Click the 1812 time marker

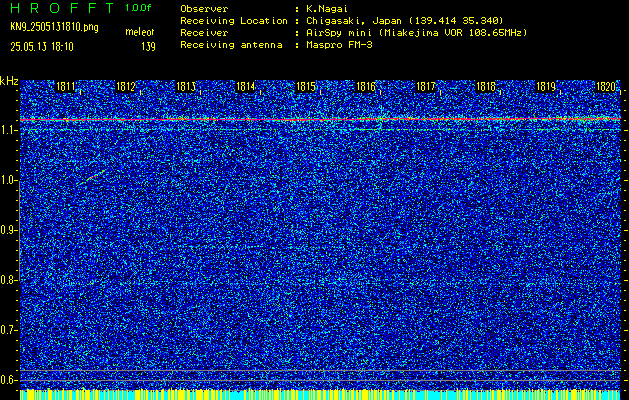pyautogui.click(x=125, y=87)
